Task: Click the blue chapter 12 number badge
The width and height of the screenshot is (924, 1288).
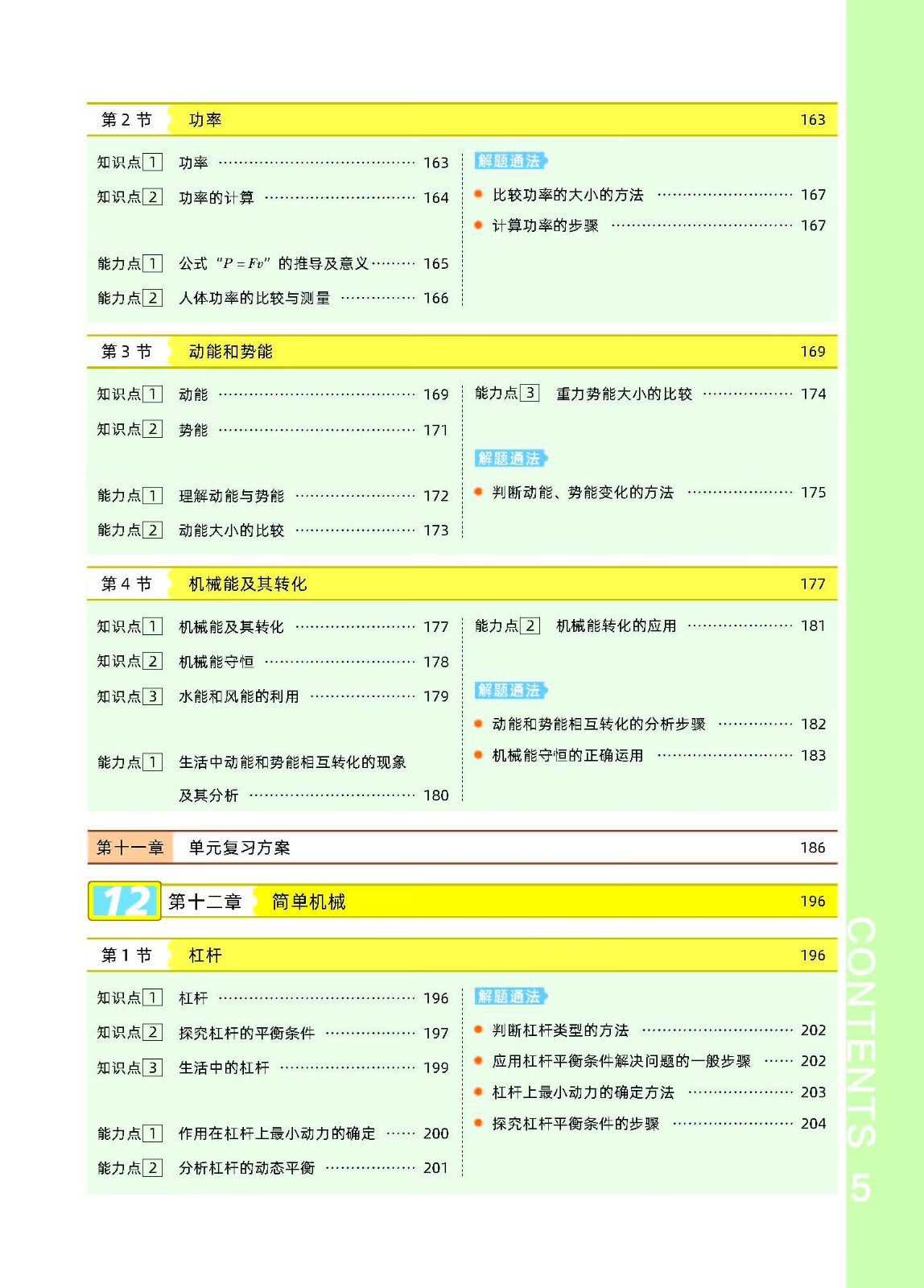Action: tap(125, 901)
